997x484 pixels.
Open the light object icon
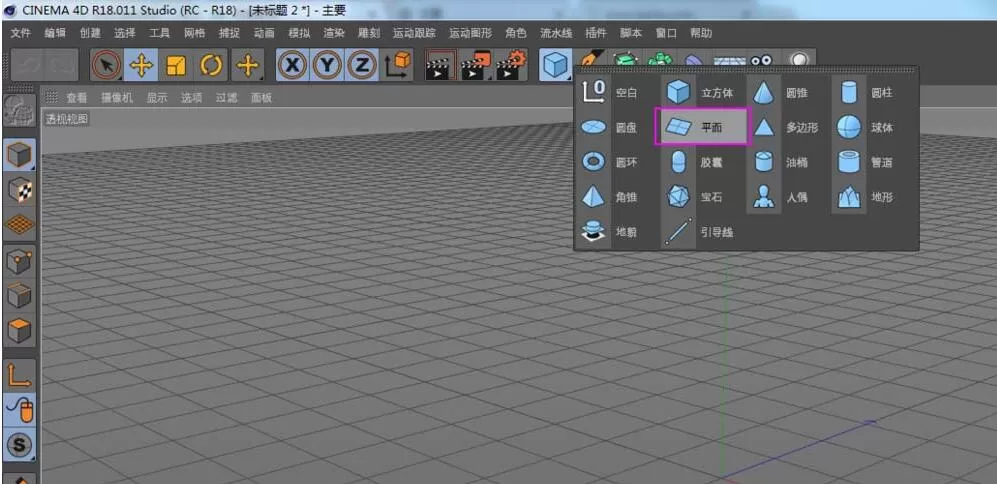[798, 58]
